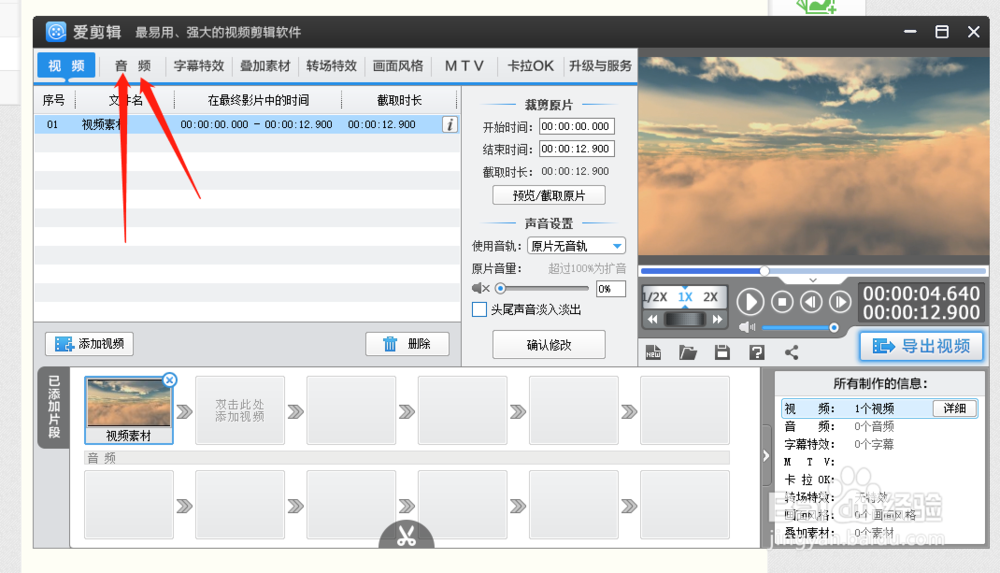Open the 音频 tab
This screenshot has width=1000, height=573.
133,66
